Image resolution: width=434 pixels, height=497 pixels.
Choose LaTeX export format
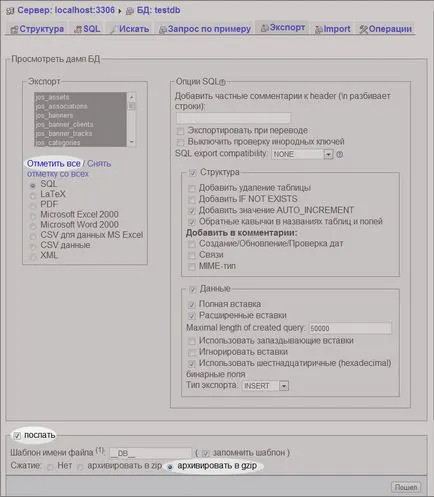(x=33, y=195)
